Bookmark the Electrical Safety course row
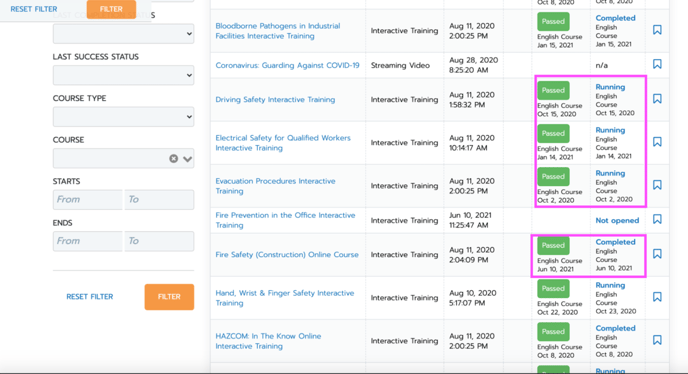 657,142
